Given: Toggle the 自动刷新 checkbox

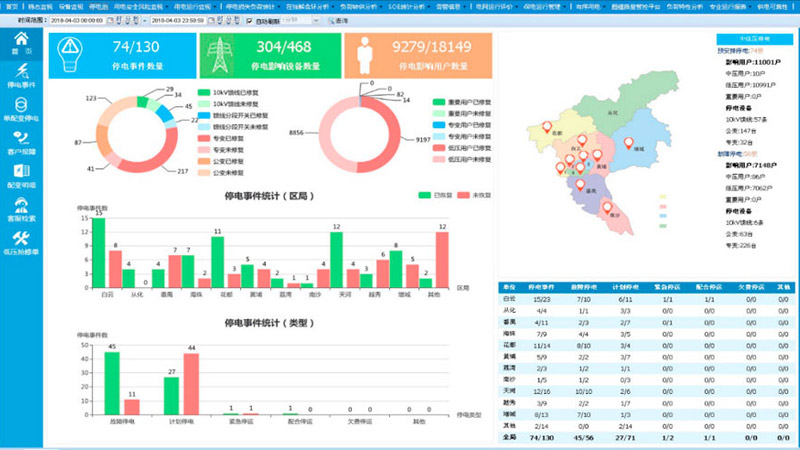Looking at the screenshot, I should pos(250,20).
